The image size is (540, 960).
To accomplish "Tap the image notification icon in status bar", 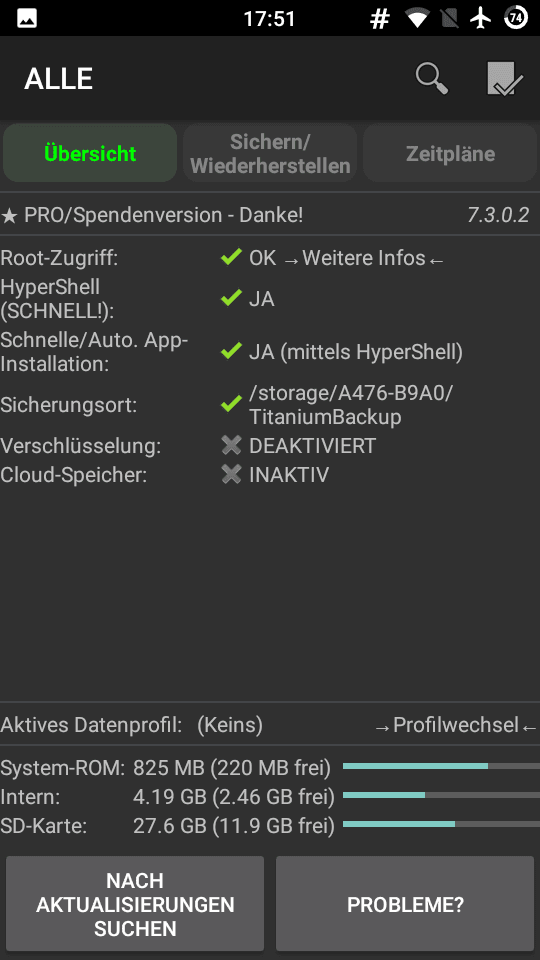I will (x=27, y=18).
